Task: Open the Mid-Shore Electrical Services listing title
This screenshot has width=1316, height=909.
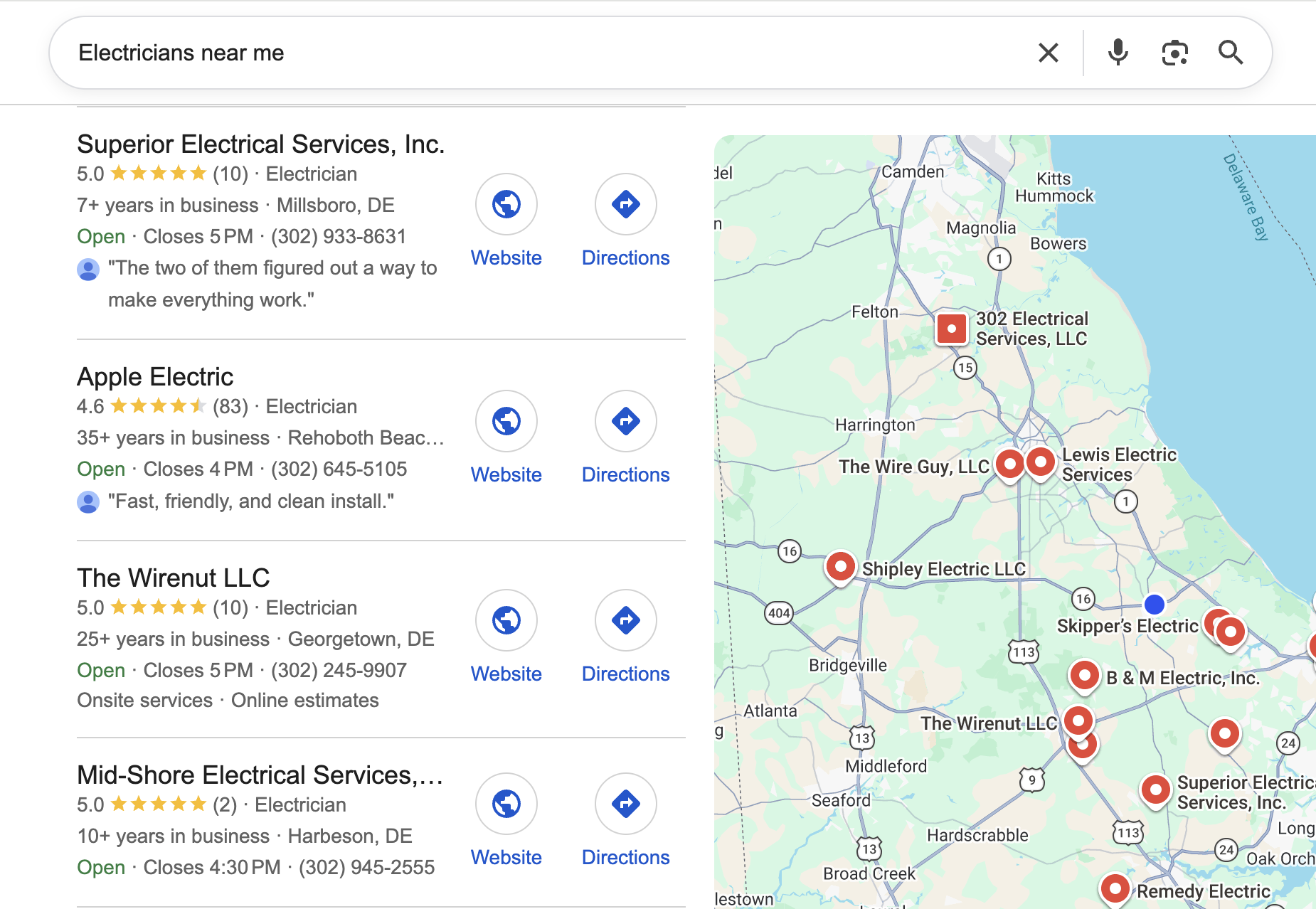Action: coord(260,775)
